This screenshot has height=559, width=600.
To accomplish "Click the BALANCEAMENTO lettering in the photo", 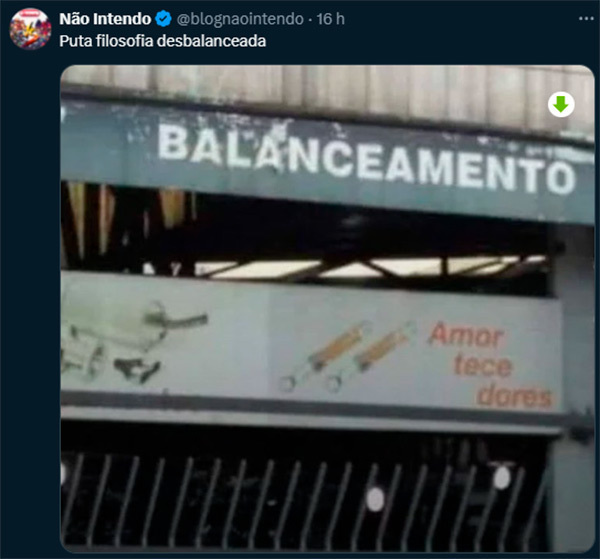I will coord(367,158).
